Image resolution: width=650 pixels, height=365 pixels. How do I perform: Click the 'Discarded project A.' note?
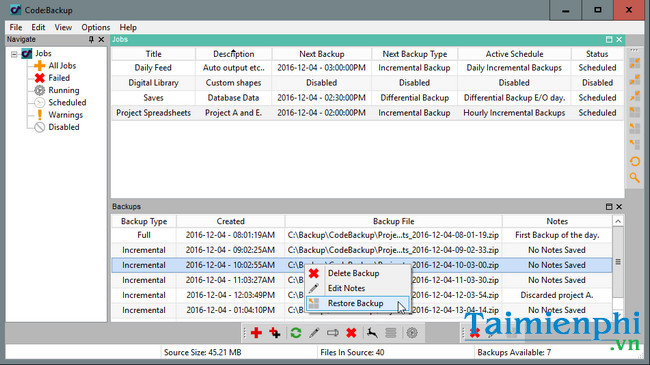point(557,295)
